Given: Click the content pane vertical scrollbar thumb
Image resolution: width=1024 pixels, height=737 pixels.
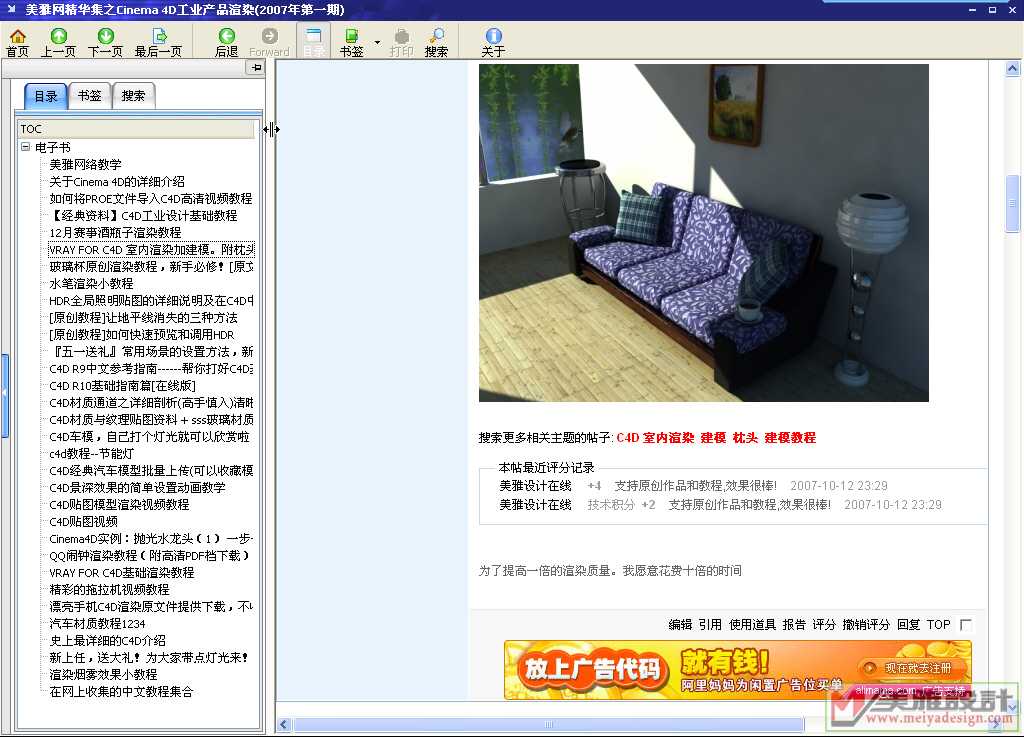Looking at the screenshot, I should coord(1012,204).
